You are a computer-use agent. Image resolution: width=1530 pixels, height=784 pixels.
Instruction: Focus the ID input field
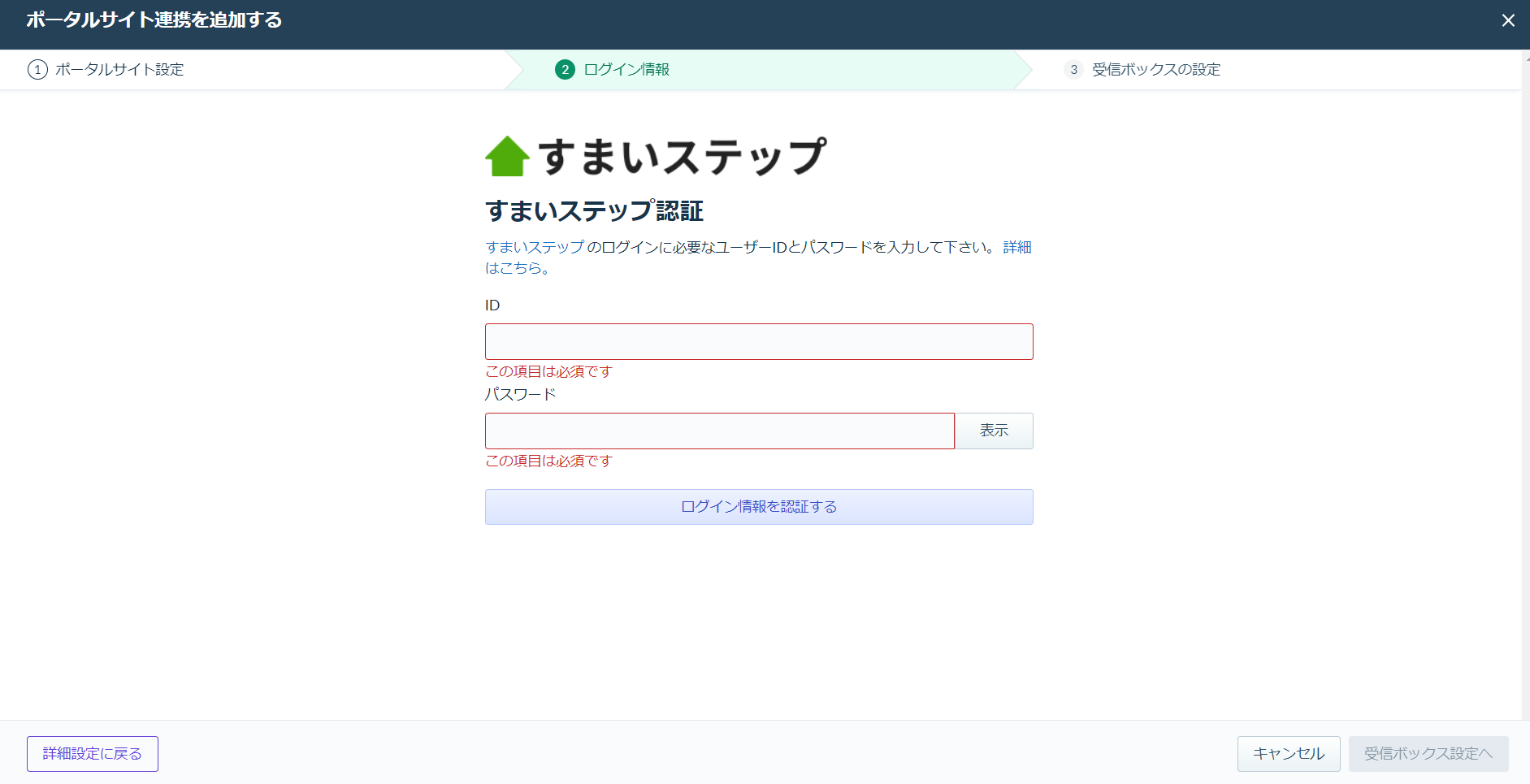click(x=759, y=341)
